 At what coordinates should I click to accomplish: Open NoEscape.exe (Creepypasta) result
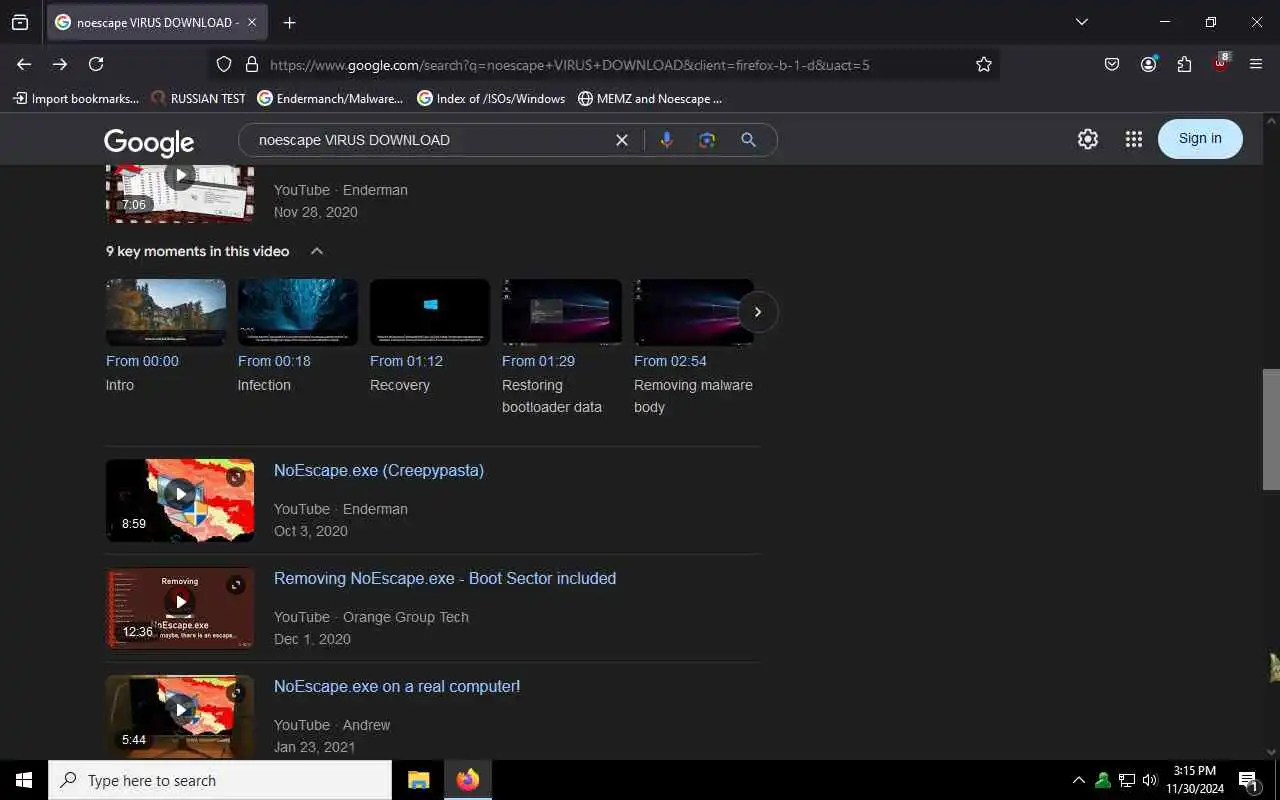379,470
